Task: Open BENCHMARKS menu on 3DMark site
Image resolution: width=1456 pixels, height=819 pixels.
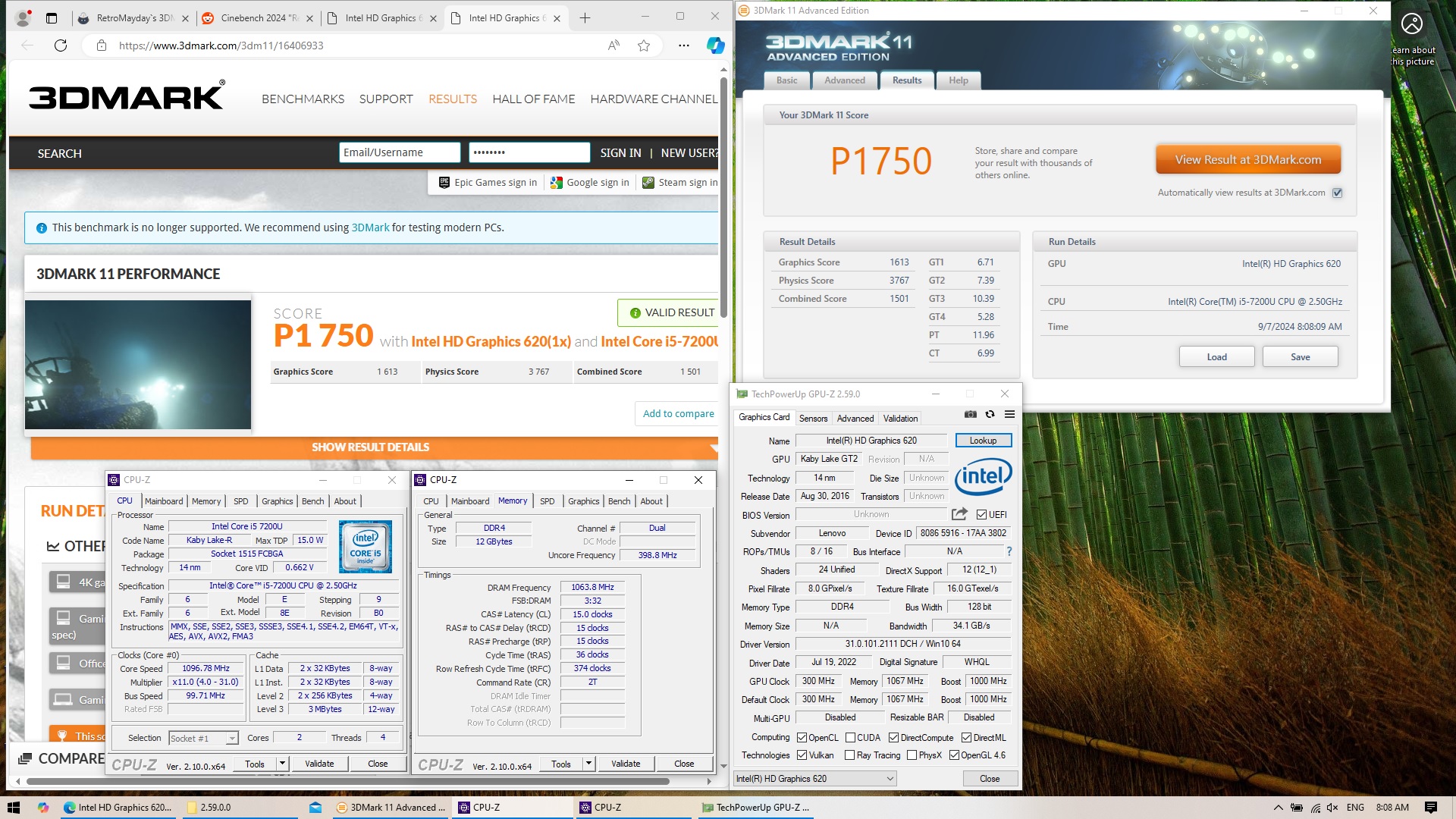Action: coord(303,99)
